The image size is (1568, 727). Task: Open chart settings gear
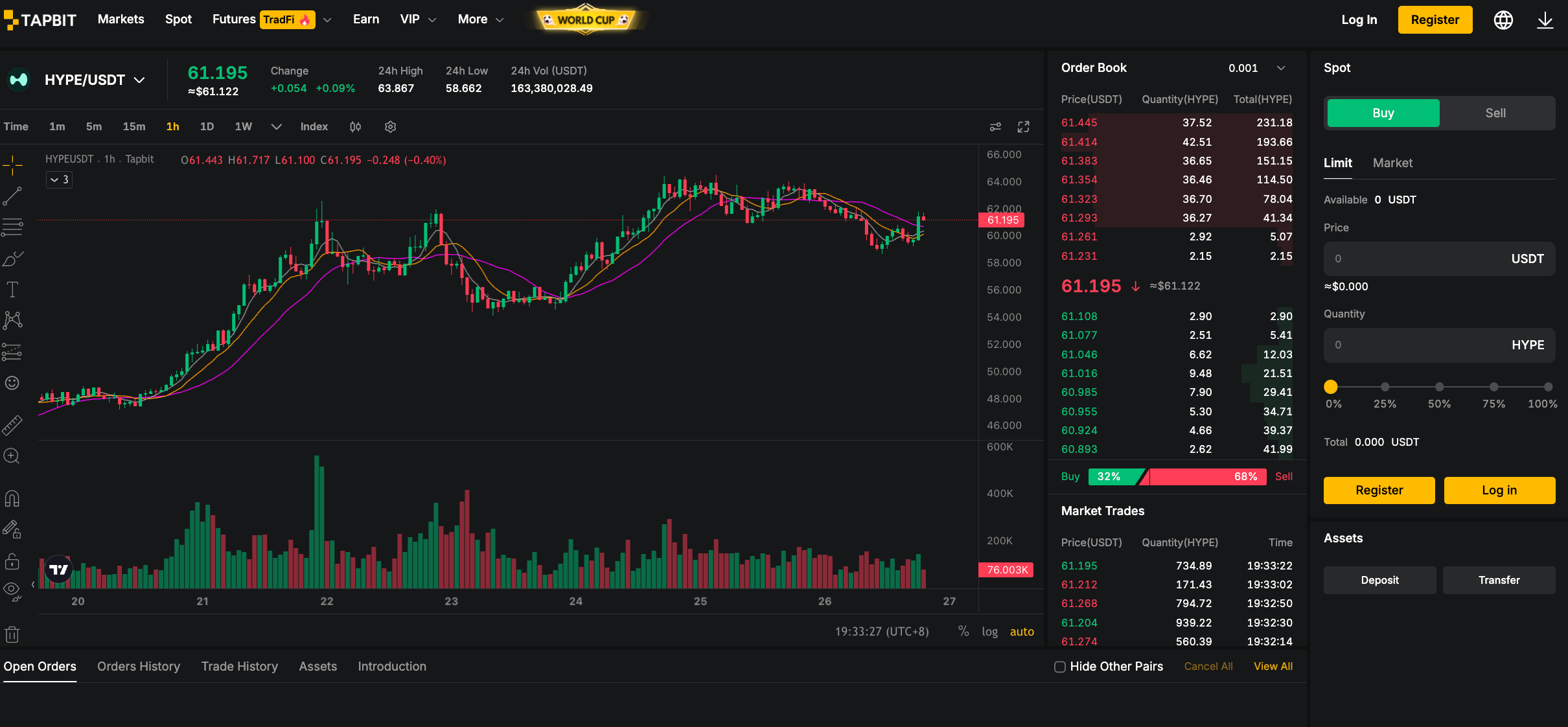tap(390, 127)
